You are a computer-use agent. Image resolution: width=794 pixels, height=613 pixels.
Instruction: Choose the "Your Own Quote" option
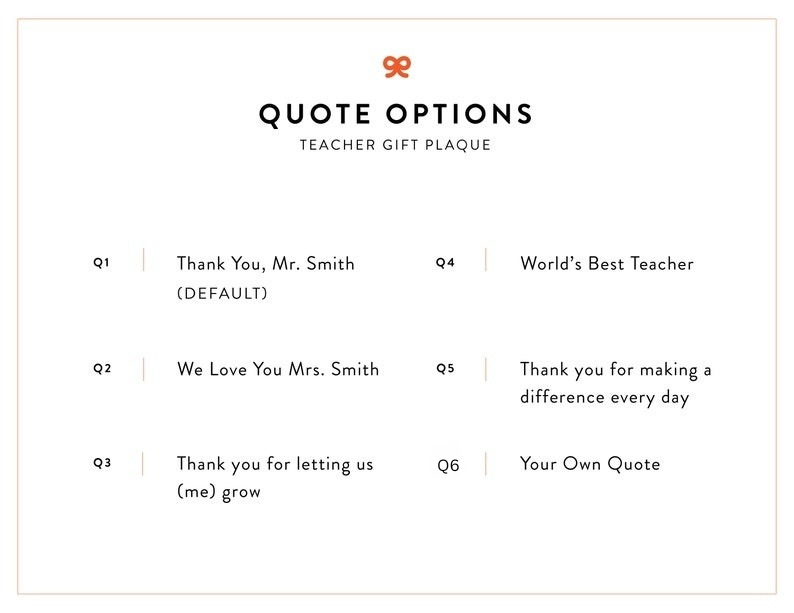pyautogui.click(x=590, y=464)
